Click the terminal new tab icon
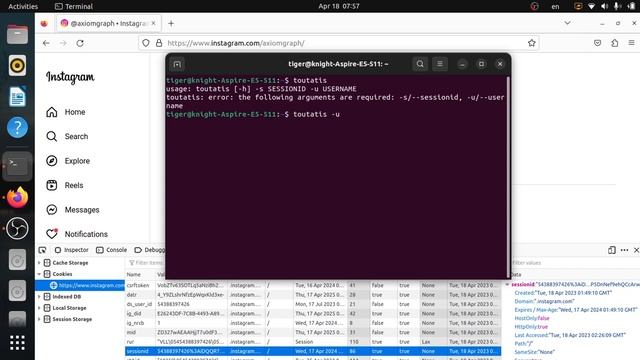This screenshot has width=640, height=360. point(177,64)
